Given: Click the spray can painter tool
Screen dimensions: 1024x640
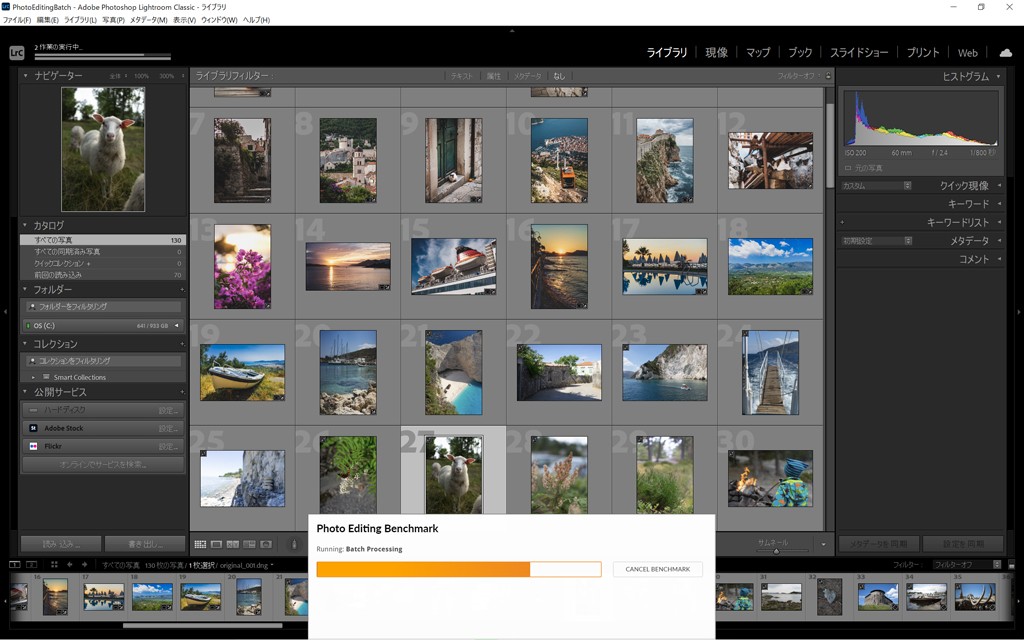Looking at the screenshot, I should coord(294,544).
